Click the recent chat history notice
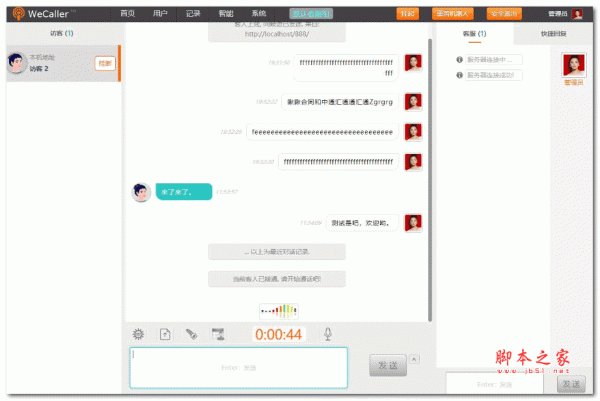Viewport: 600px width, 401px height. pos(277,252)
